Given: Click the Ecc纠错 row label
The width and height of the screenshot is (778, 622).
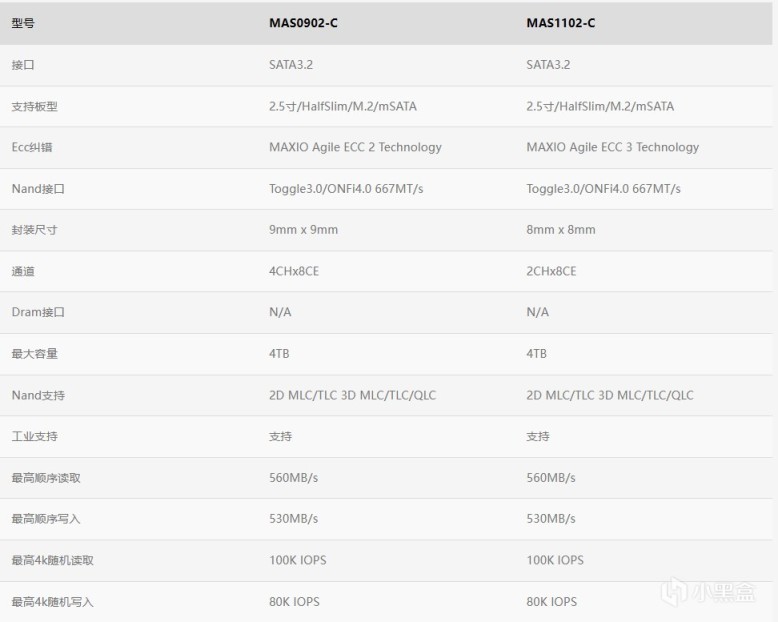Looking at the screenshot, I should pyautogui.click(x=31, y=147).
